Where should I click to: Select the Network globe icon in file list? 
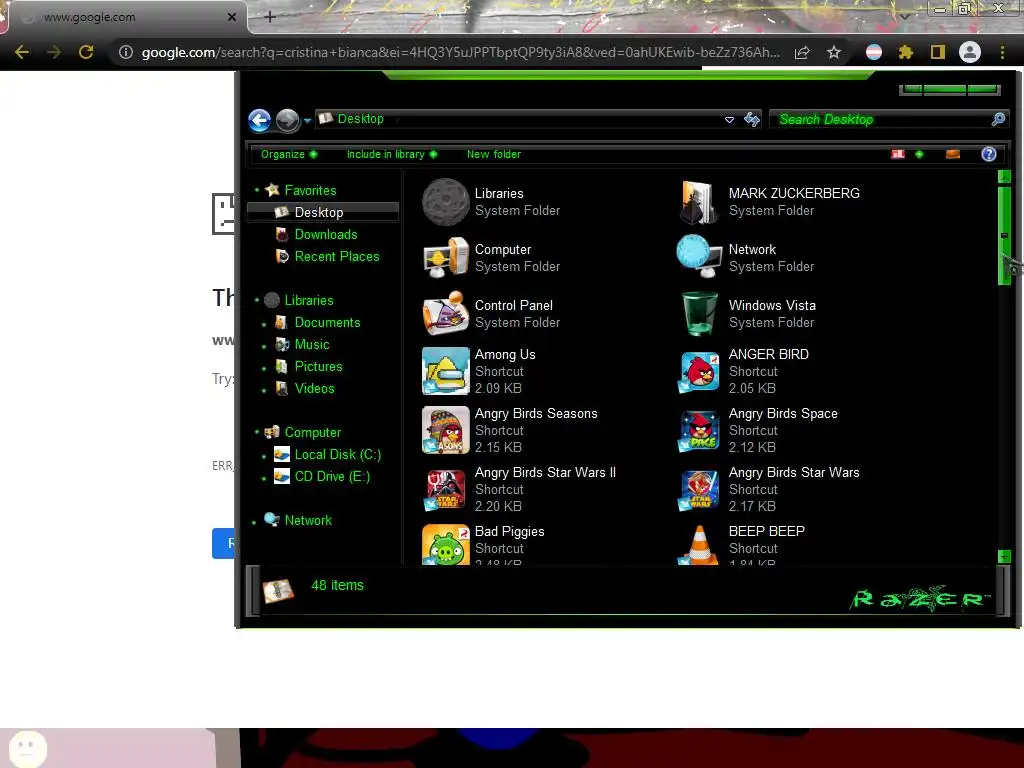point(699,257)
